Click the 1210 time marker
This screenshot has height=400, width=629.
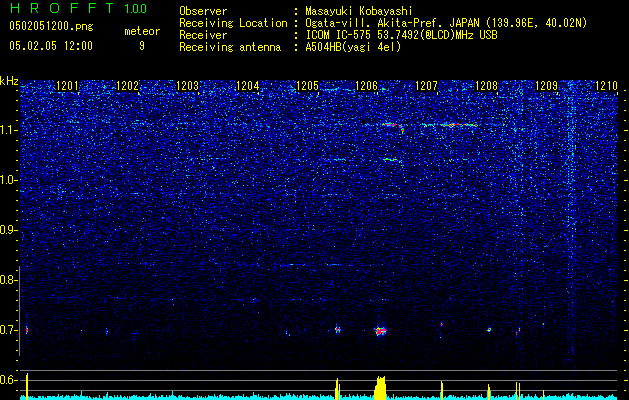(606, 86)
